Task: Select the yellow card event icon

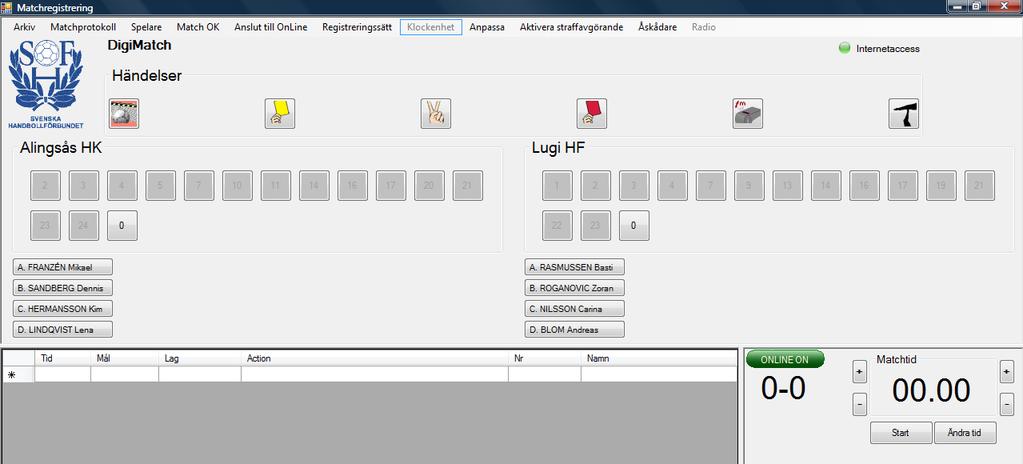Action: 279,114
